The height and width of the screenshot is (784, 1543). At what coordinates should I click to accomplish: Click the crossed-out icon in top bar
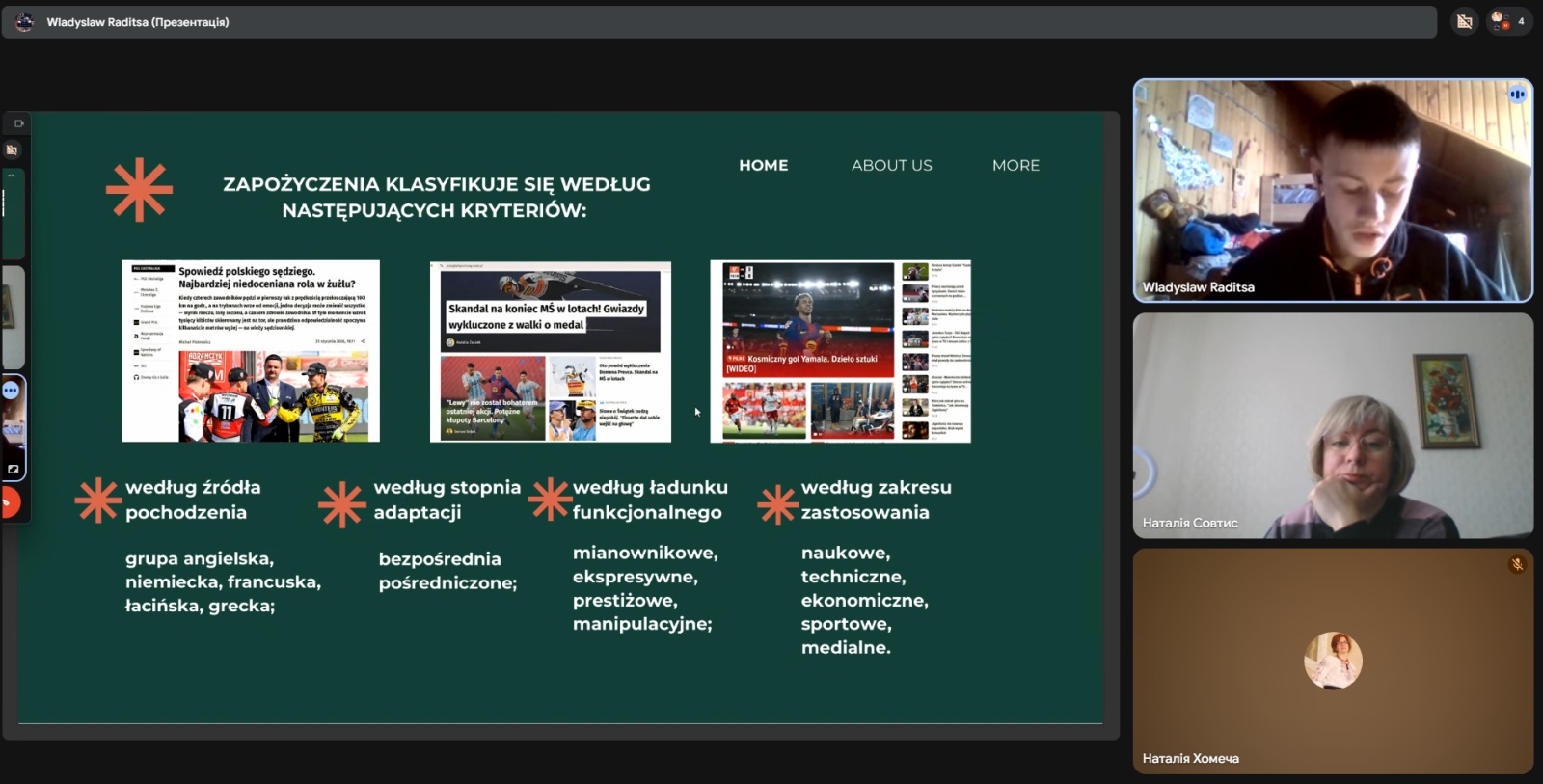1464,21
